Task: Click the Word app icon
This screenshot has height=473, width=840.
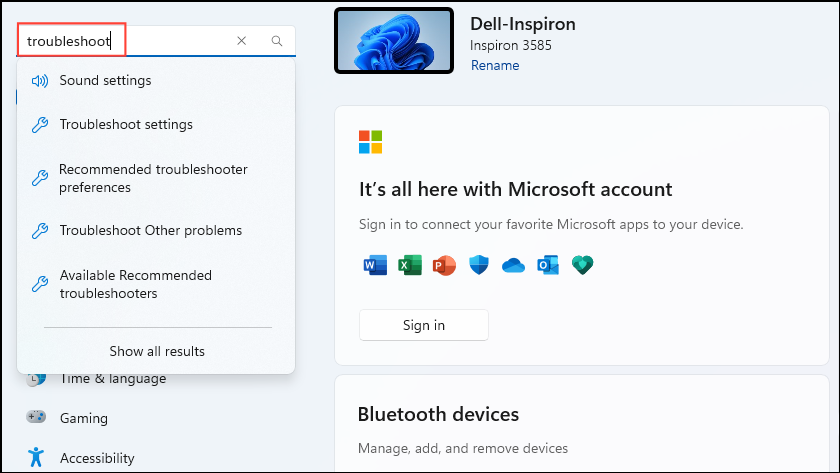Action: click(375, 265)
